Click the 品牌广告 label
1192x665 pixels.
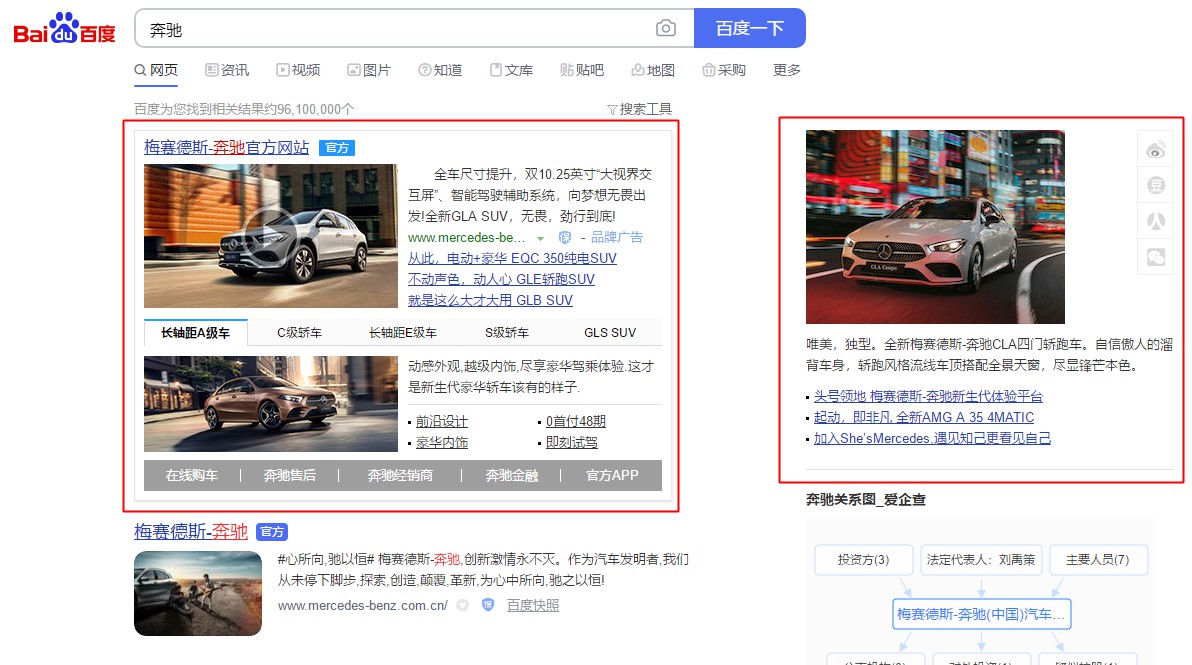[x=617, y=238]
